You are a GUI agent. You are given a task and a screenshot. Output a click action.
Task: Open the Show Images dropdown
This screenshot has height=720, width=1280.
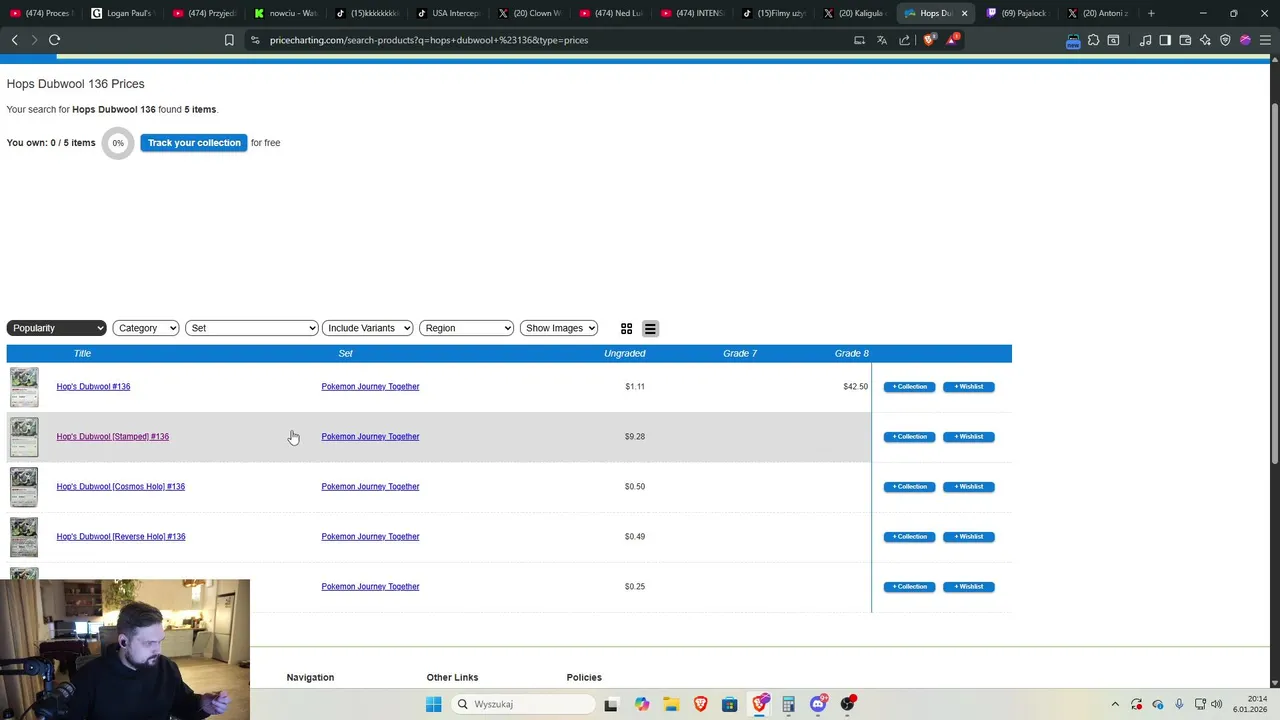[x=559, y=328]
